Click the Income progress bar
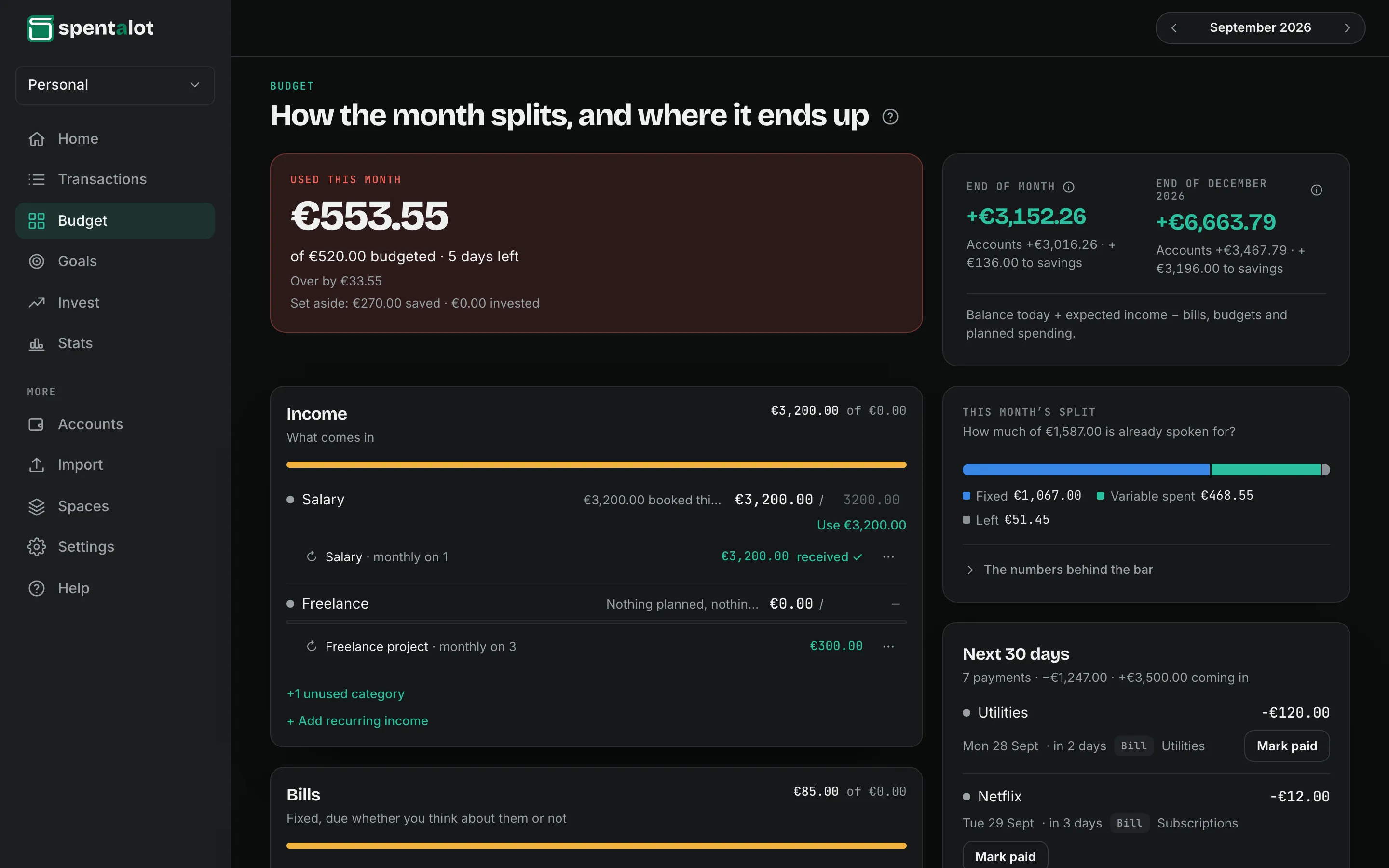The width and height of the screenshot is (1389, 868). tap(596, 465)
